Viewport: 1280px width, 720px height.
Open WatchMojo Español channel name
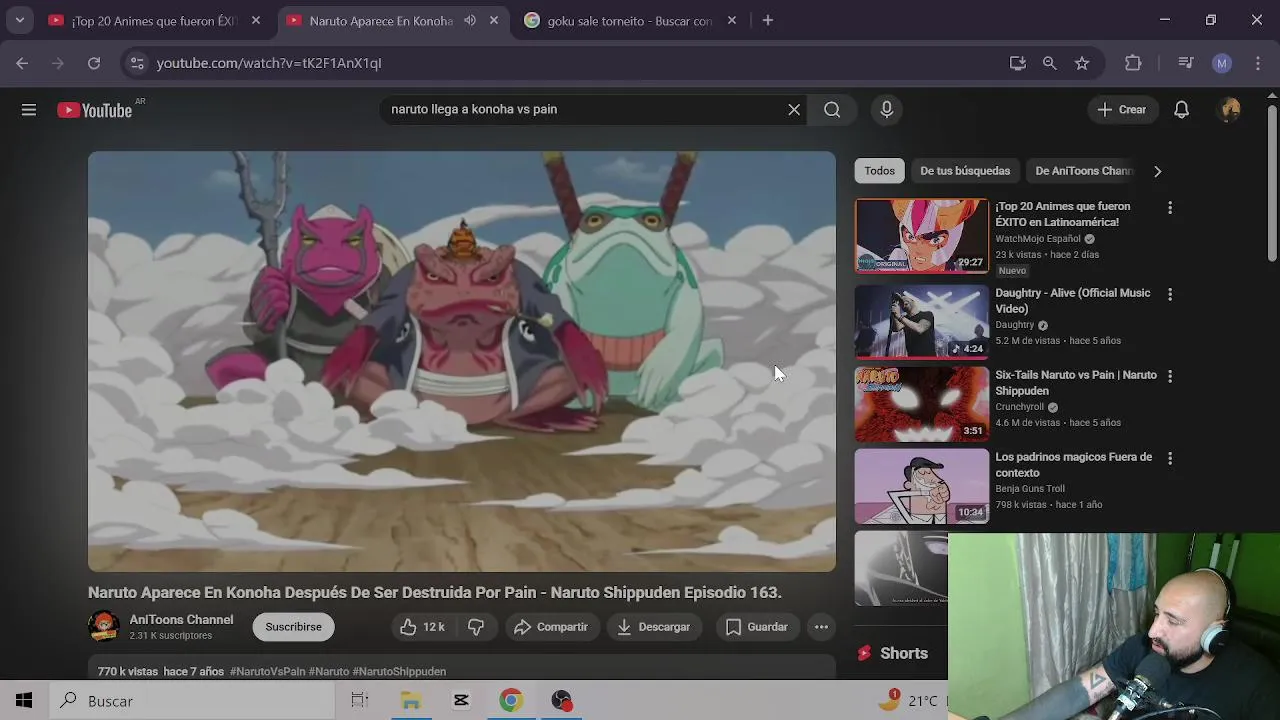click(1037, 239)
